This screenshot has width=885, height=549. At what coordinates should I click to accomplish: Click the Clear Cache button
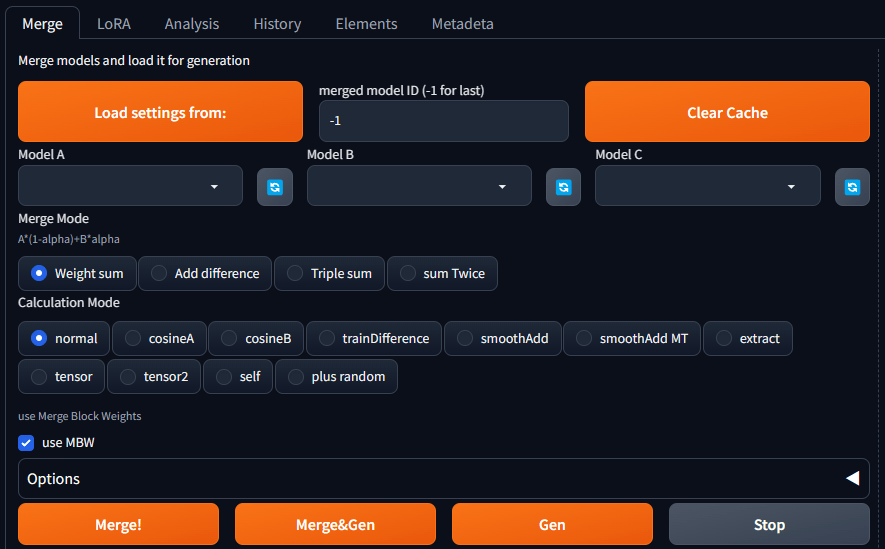(x=727, y=112)
